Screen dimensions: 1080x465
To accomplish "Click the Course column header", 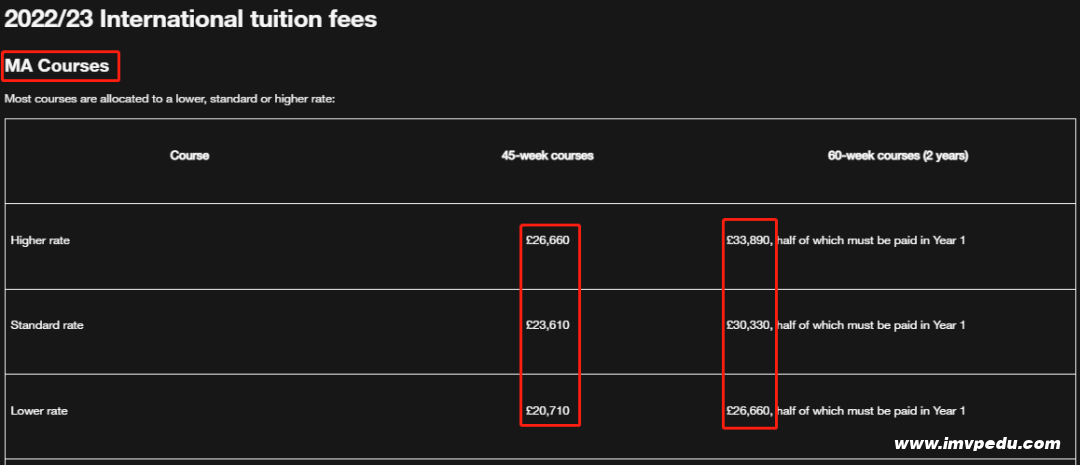I will [x=189, y=156].
